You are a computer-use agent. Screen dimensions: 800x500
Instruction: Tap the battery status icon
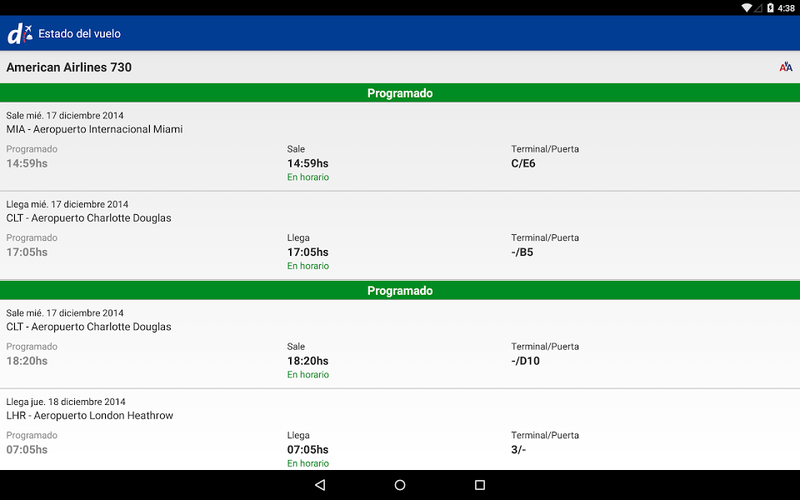(x=770, y=8)
